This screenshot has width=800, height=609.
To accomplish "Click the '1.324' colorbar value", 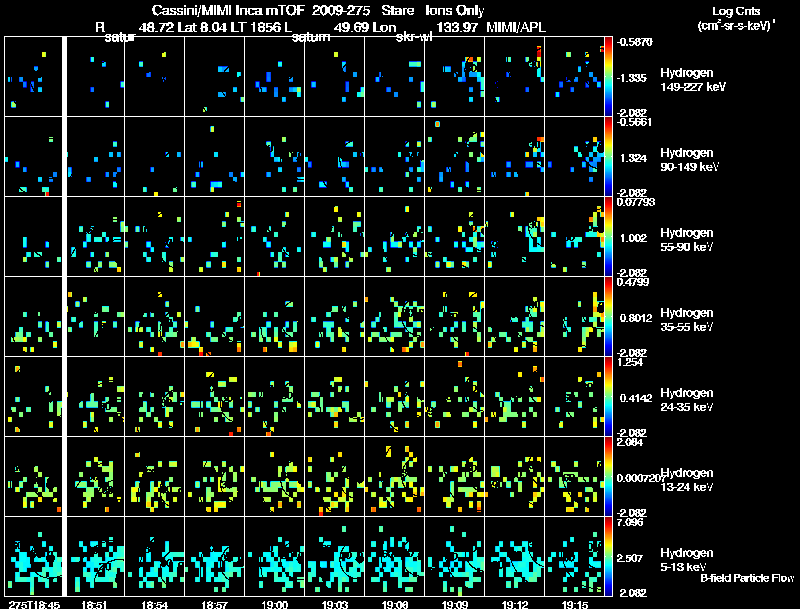I will [633, 158].
